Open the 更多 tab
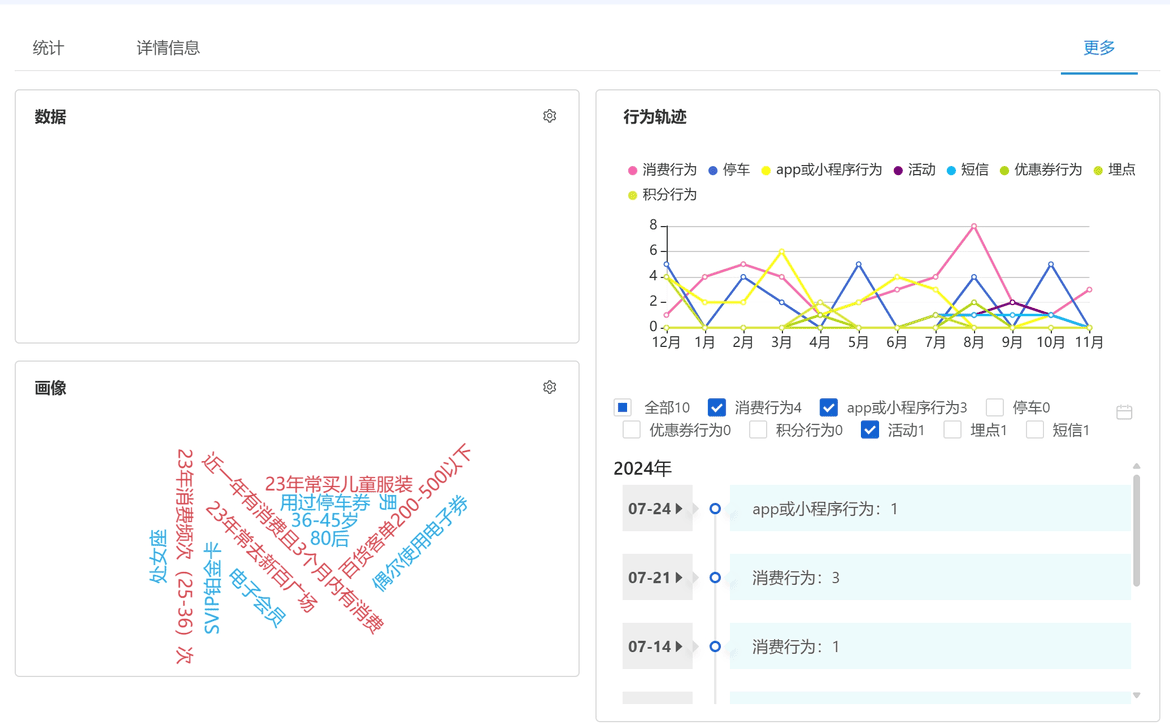This screenshot has height=725, width=1170. [x=1099, y=48]
